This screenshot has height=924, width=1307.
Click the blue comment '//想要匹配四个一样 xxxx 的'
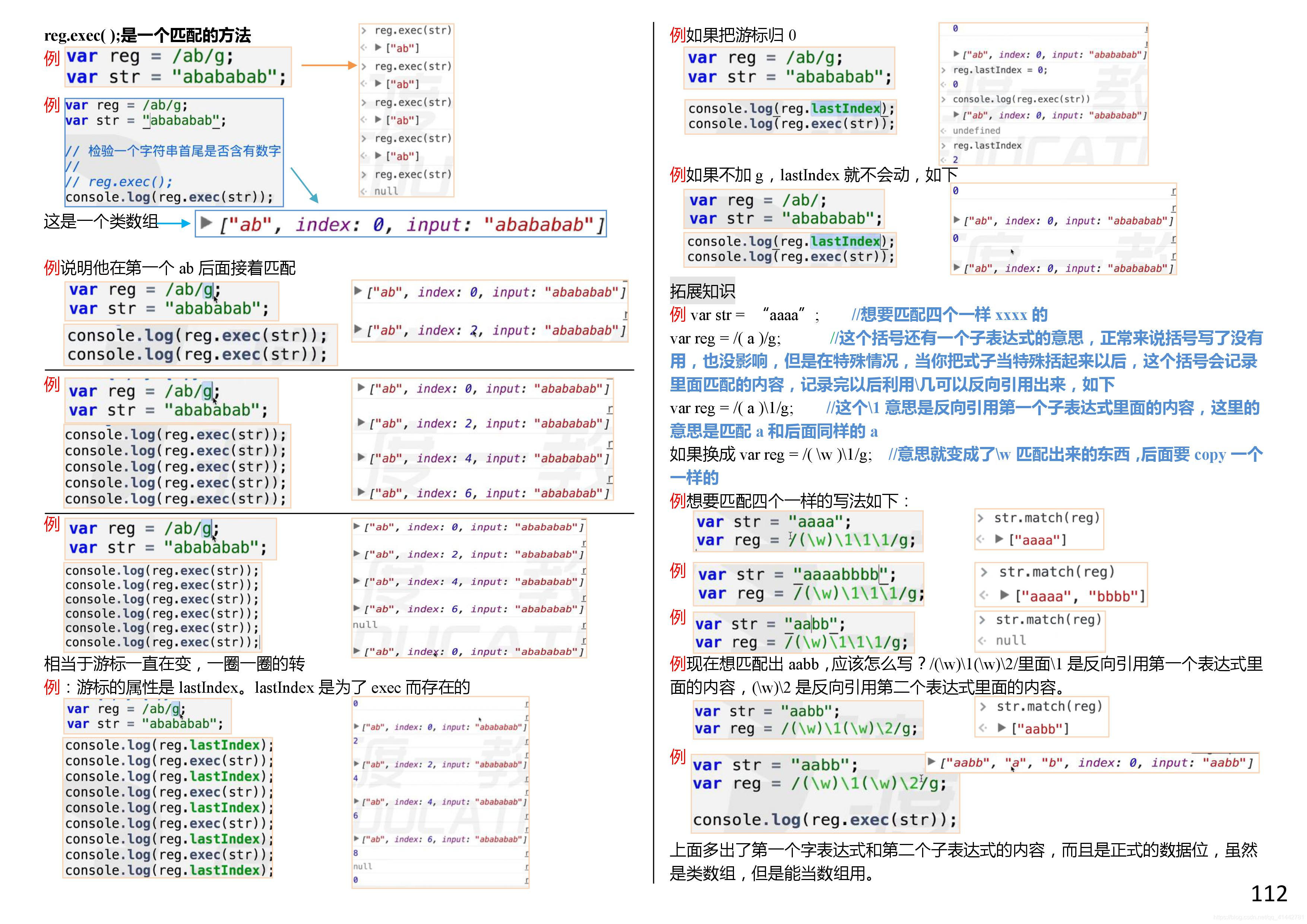(x=949, y=315)
